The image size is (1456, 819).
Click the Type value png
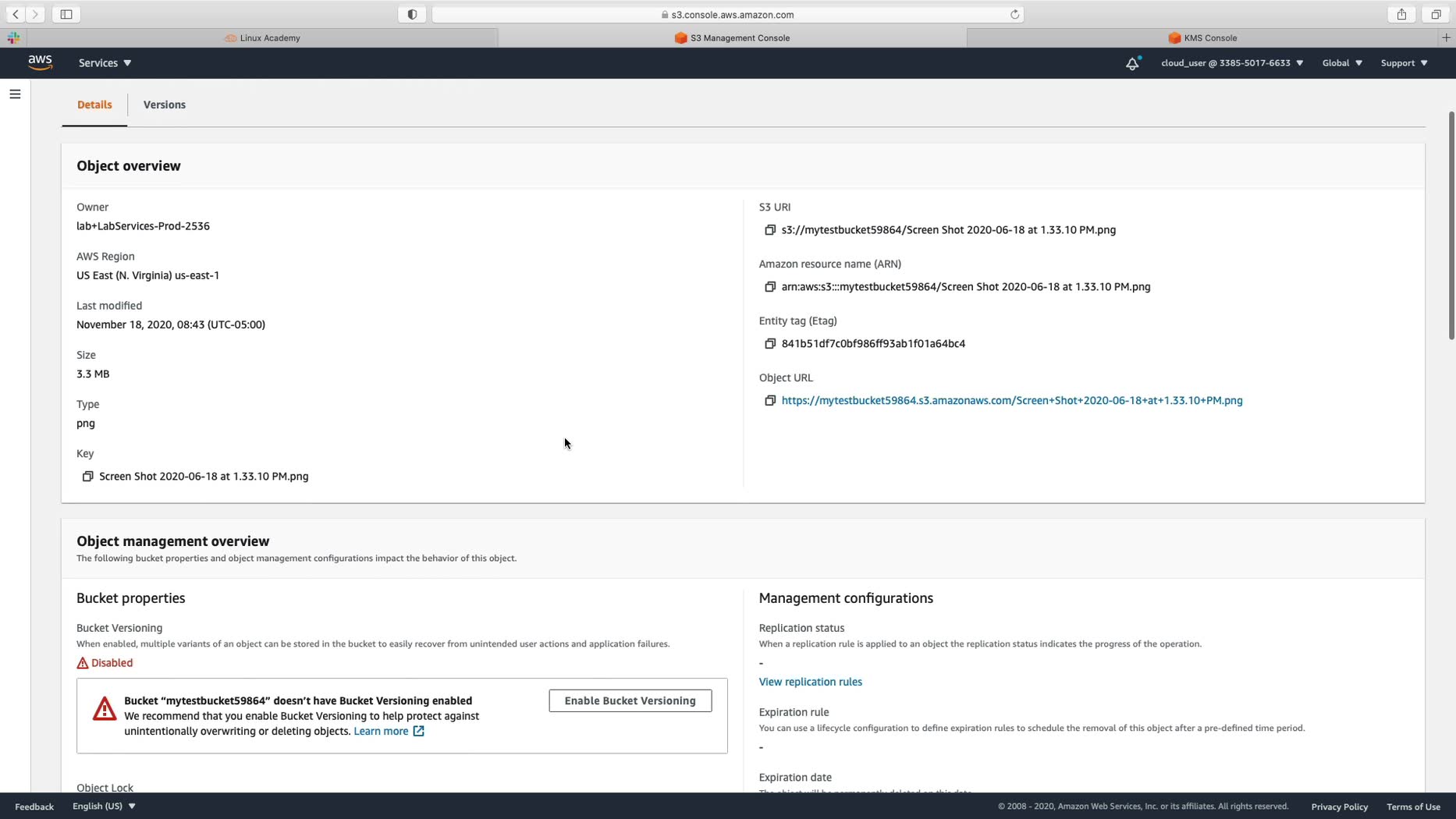click(86, 424)
